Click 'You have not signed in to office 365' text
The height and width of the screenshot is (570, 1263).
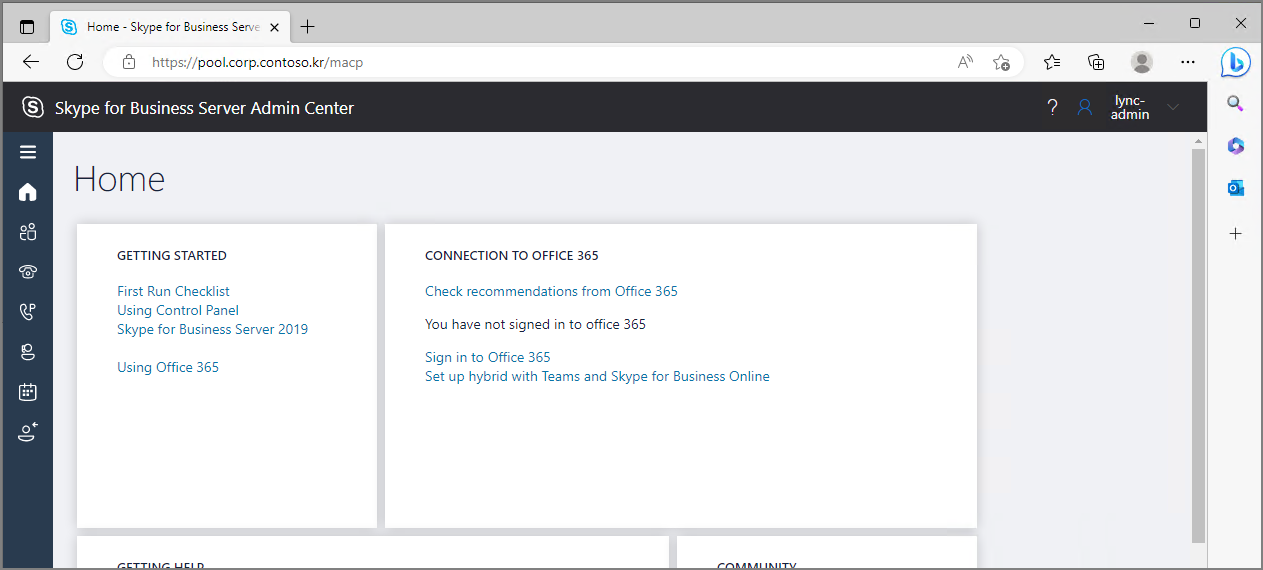click(535, 324)
